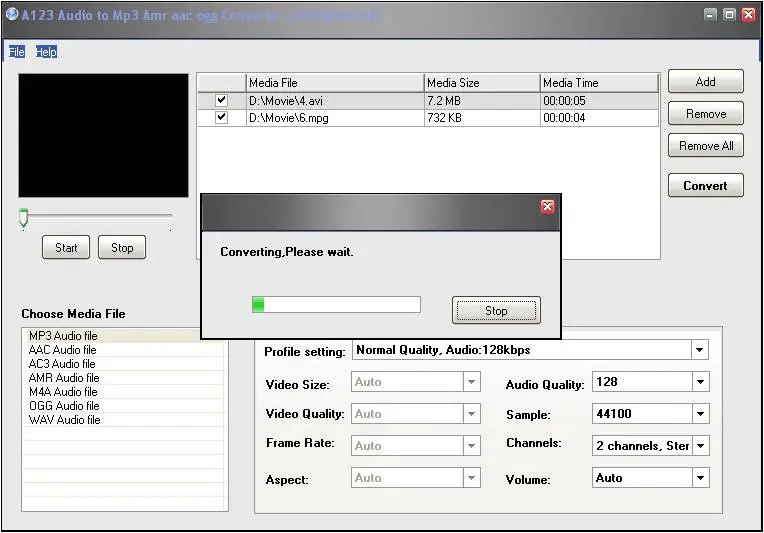Click the Convert button
764x533 pixels.
[706, 186]
